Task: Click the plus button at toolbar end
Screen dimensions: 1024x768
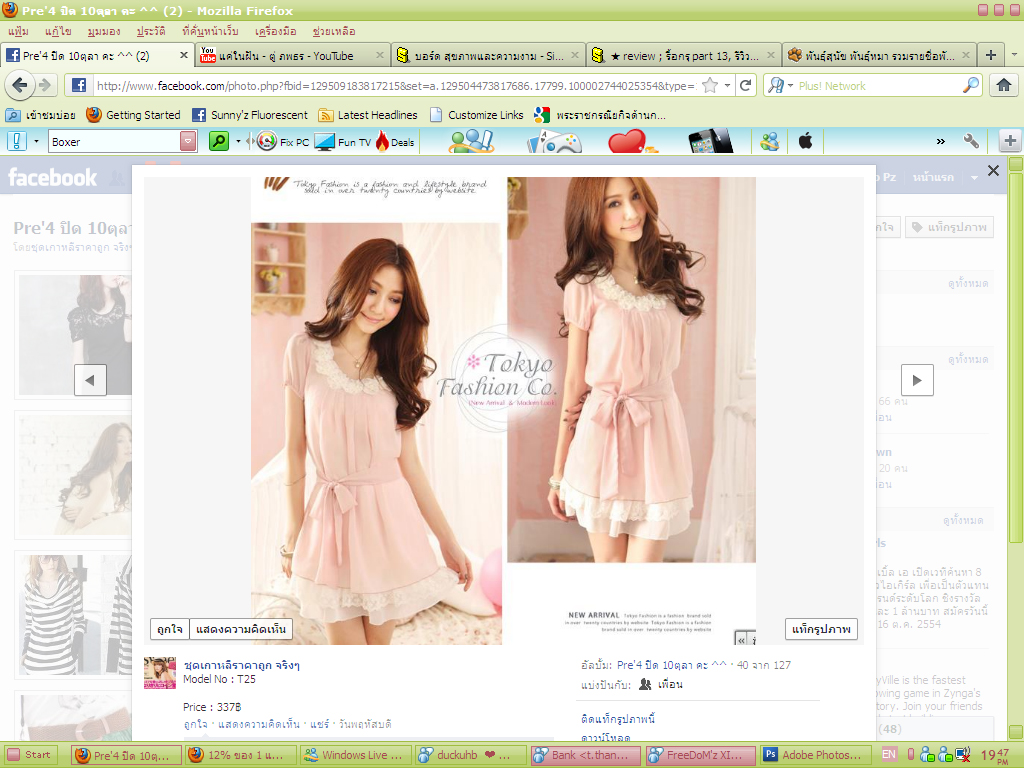Action: tap(1010, 141)
